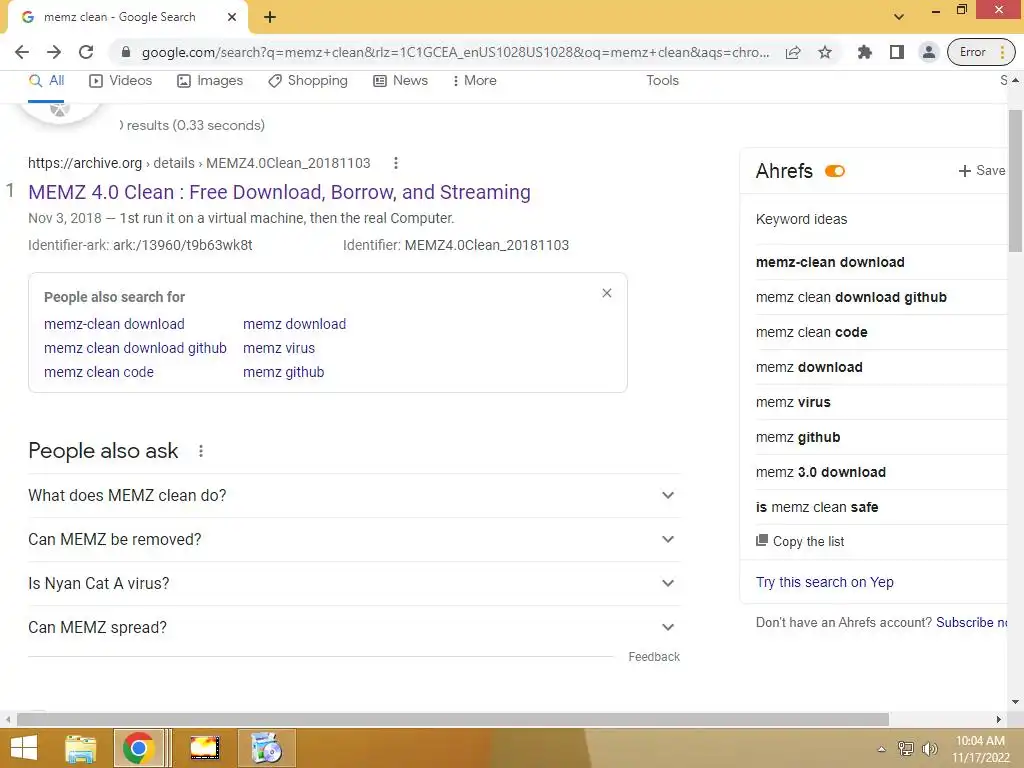Open the memz virus related search

click(279, 348)
